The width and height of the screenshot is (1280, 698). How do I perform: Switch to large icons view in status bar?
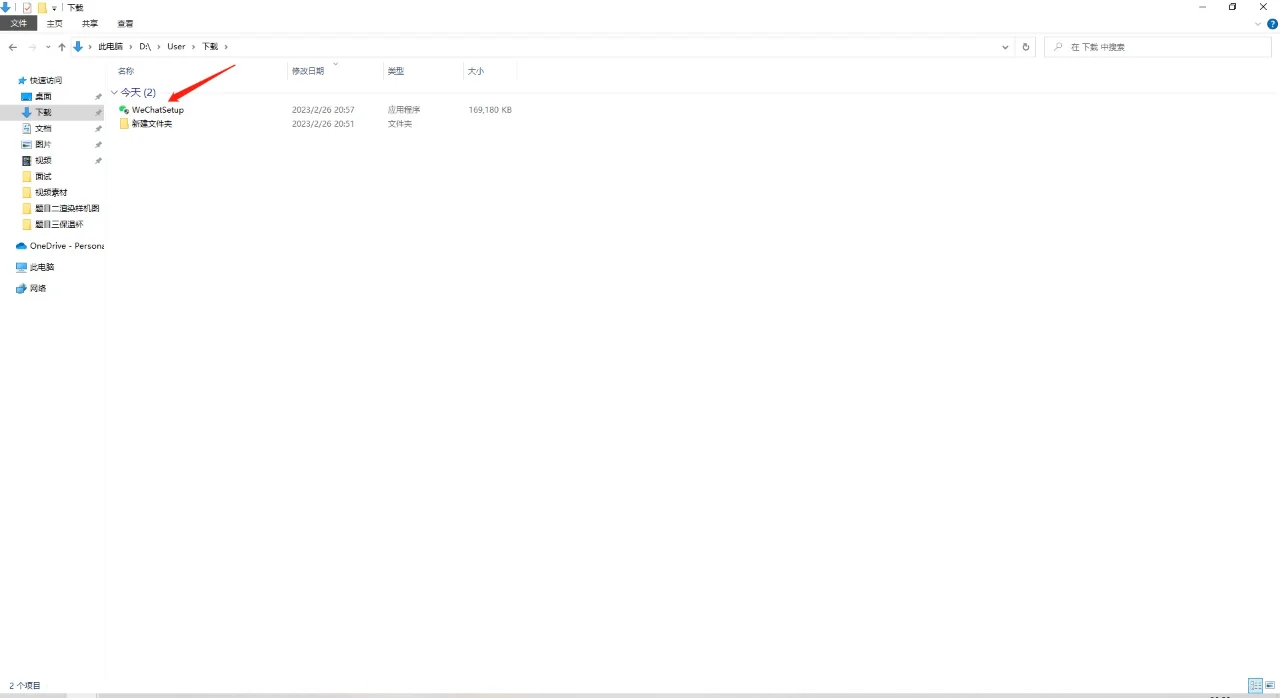pos(1270,685)
